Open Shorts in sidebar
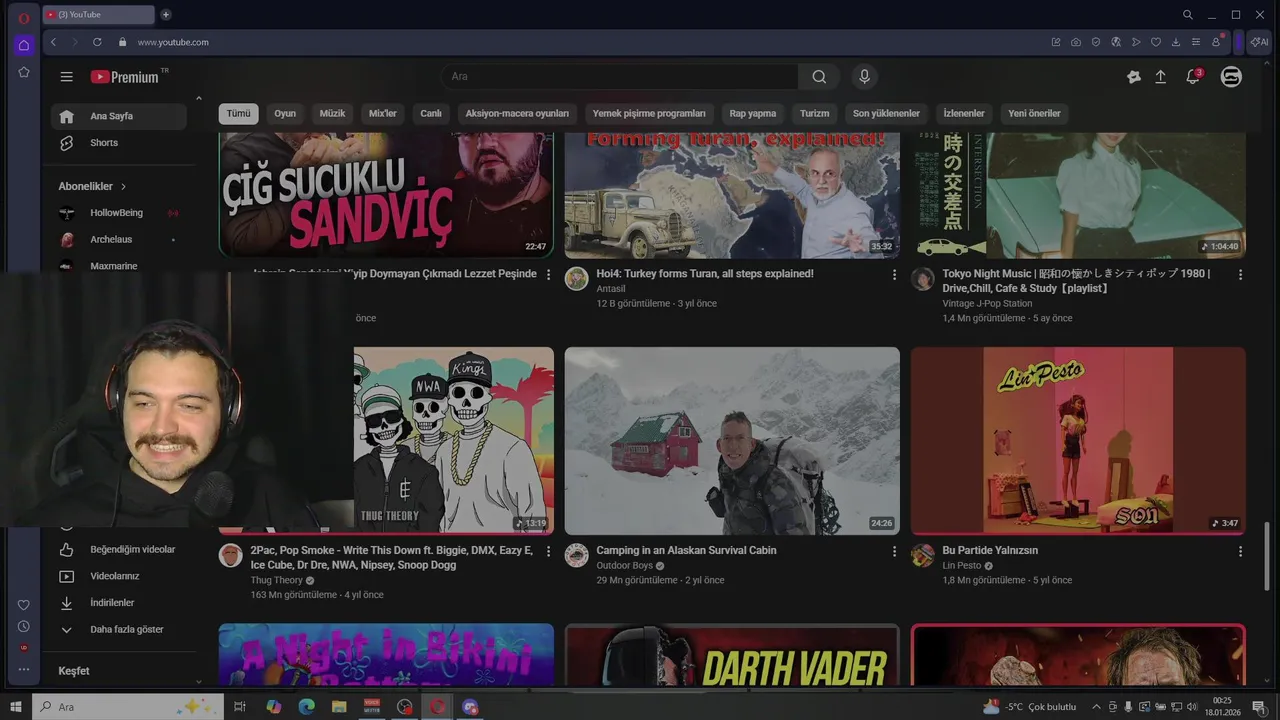The width and height of the screenshot is (1280, 720). [119, 143]
